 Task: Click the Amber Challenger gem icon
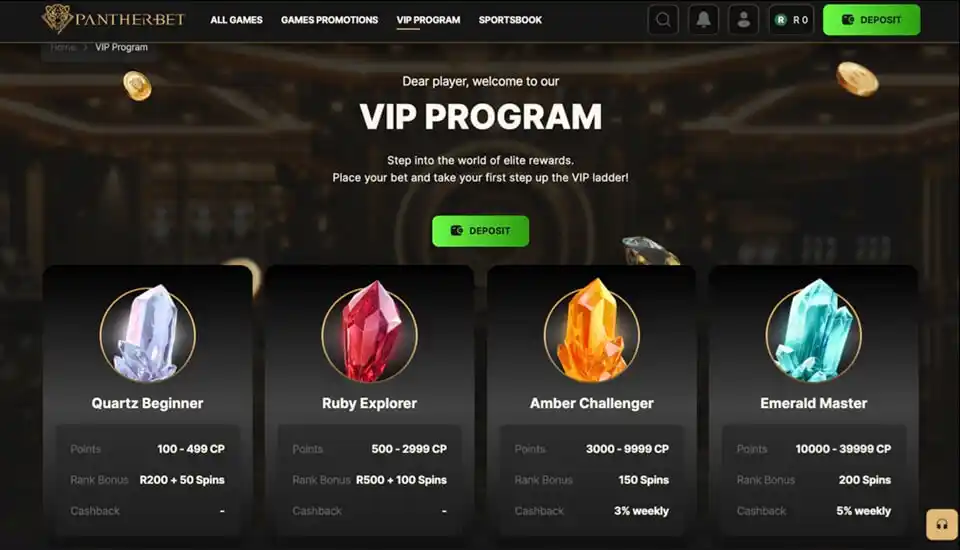click(591, 331)
